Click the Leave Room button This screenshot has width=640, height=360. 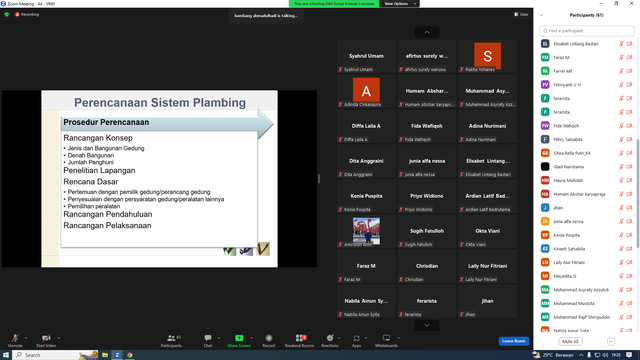click(513, 341)
